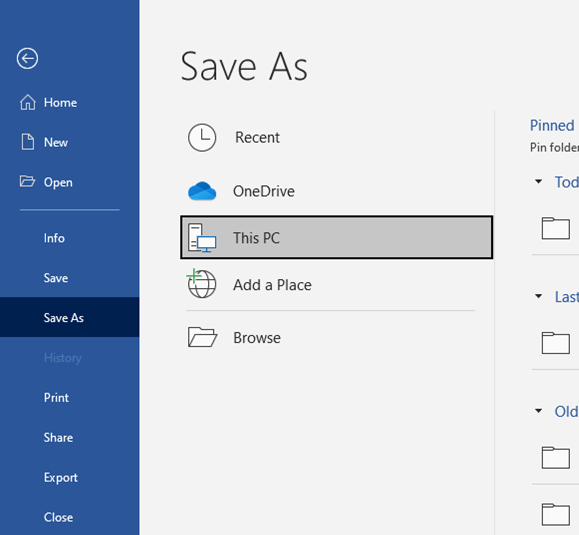Click the This PC computer icon
This screenshot has width=579, height=535.
[x=202, y=237]
